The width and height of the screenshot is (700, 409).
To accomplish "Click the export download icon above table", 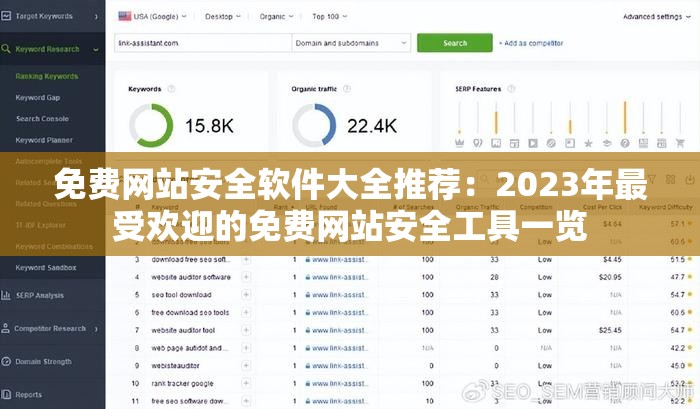I will 690,179.
